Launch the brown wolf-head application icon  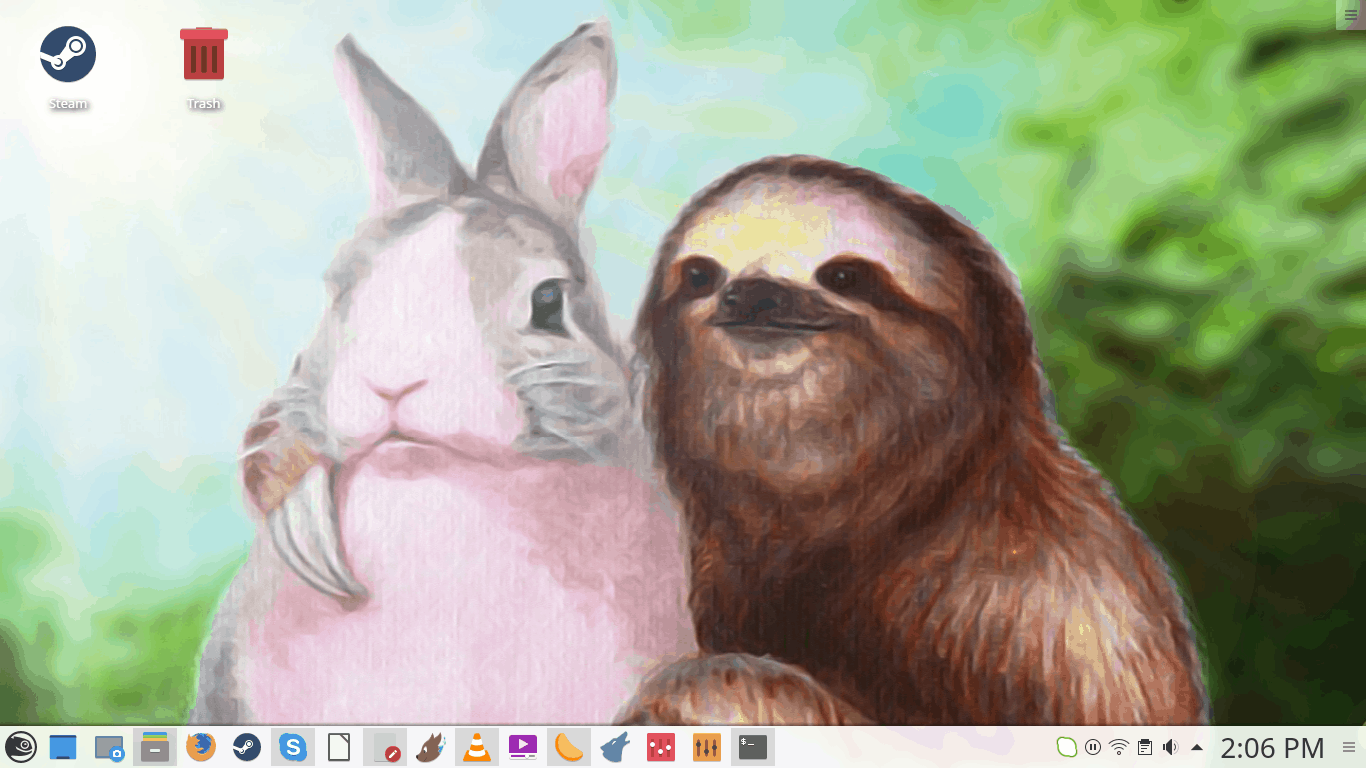431,747
